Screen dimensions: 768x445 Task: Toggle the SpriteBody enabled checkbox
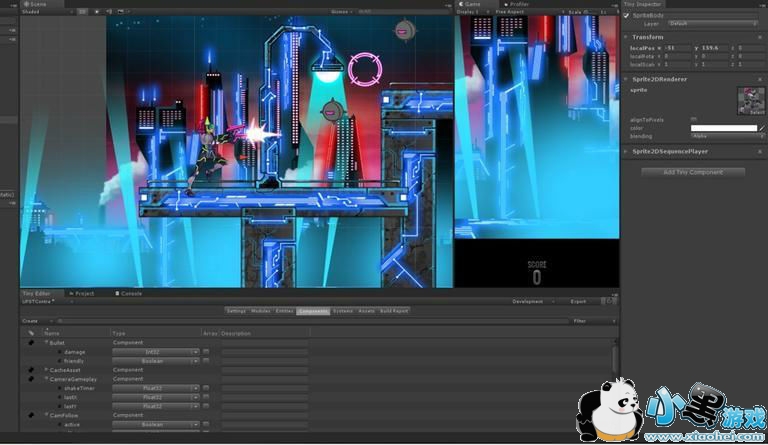coord(627,15)
